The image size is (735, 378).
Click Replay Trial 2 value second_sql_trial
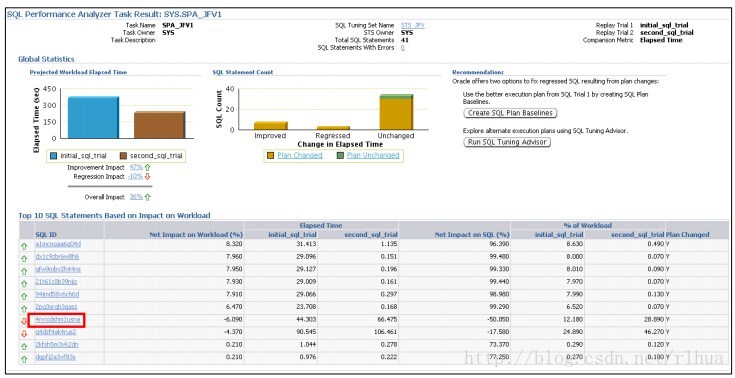pos(667,33)
